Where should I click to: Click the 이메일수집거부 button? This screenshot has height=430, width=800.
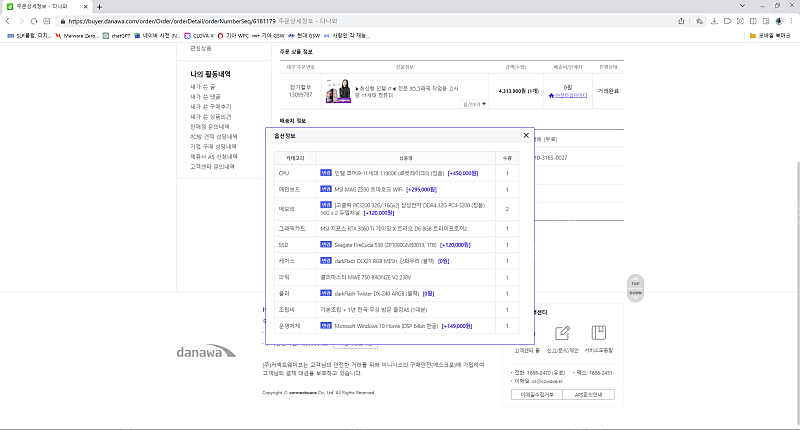[537, 395]
